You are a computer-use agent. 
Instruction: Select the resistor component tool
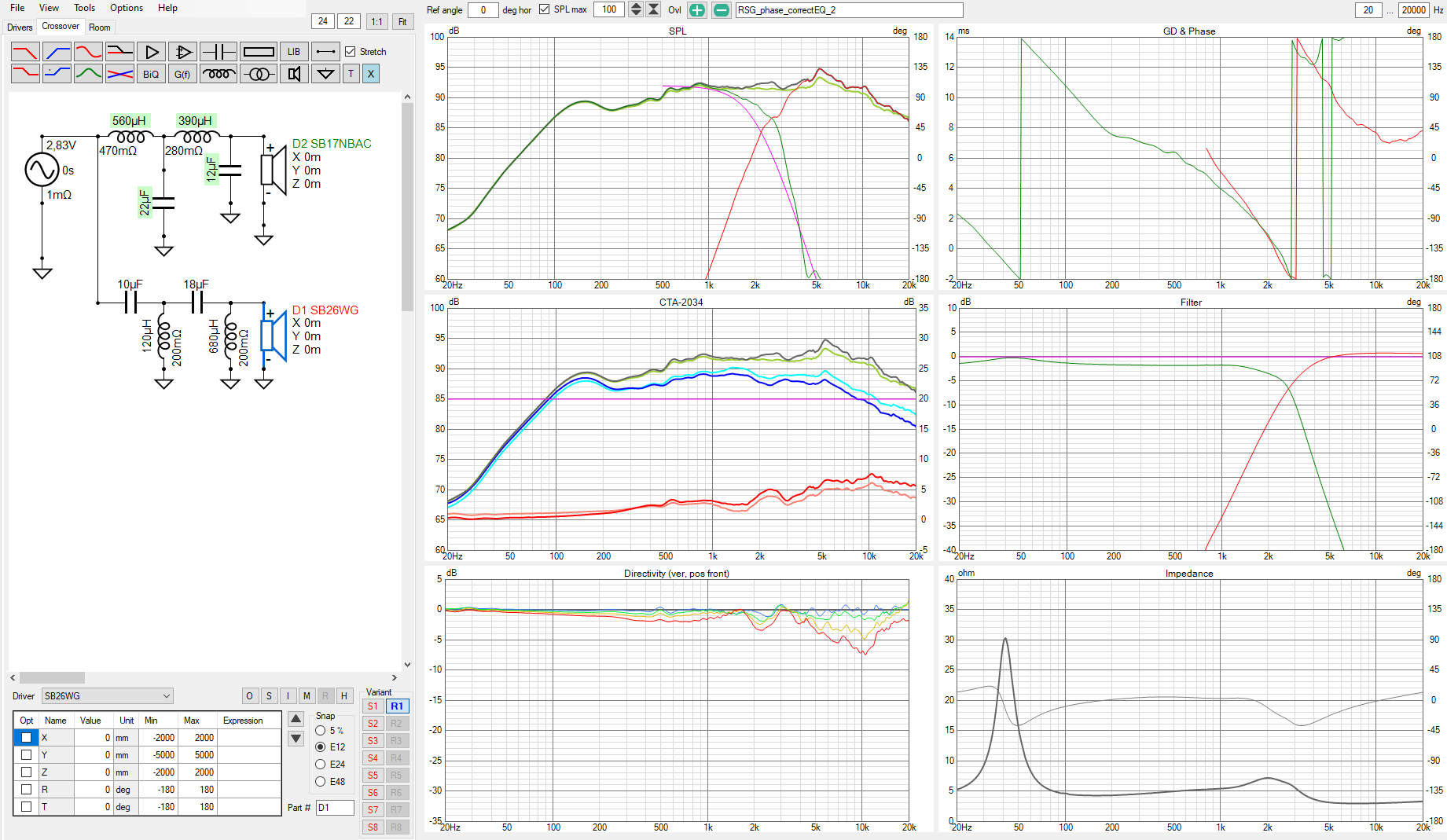click(259, 52)
